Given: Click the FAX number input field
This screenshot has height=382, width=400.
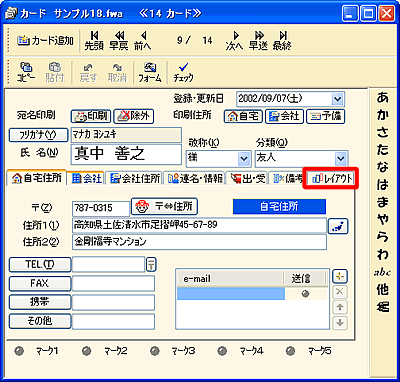Looking at the screenshot, I should coord(113,284).
